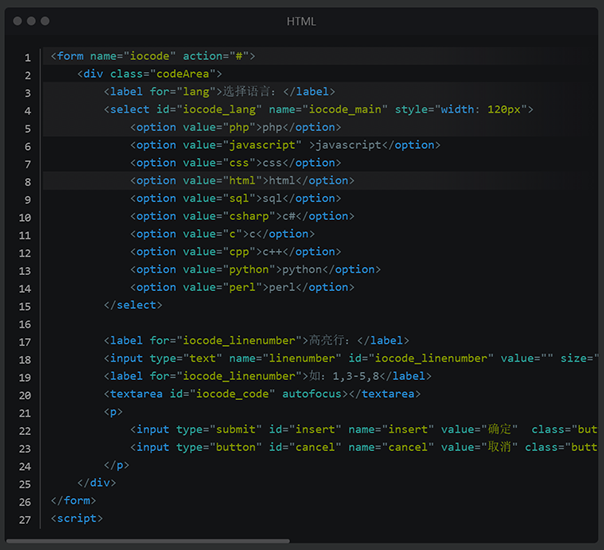This screenshot has width=604, height=550.
Task: Click the input type="text" linenumber line
Action: click(351, 358)
